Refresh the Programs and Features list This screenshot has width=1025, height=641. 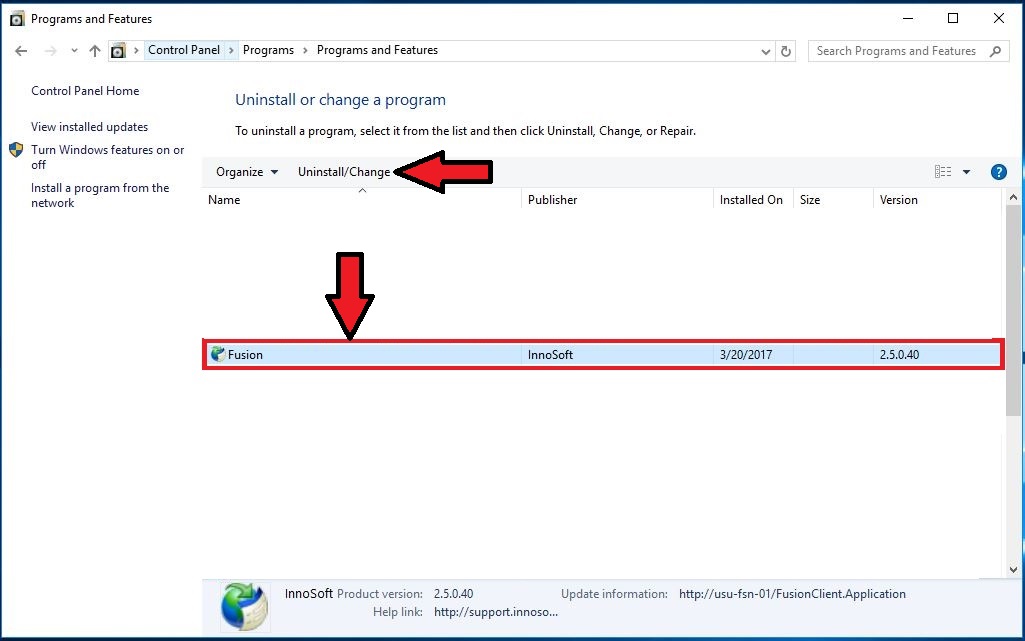[x=787, y=51]
